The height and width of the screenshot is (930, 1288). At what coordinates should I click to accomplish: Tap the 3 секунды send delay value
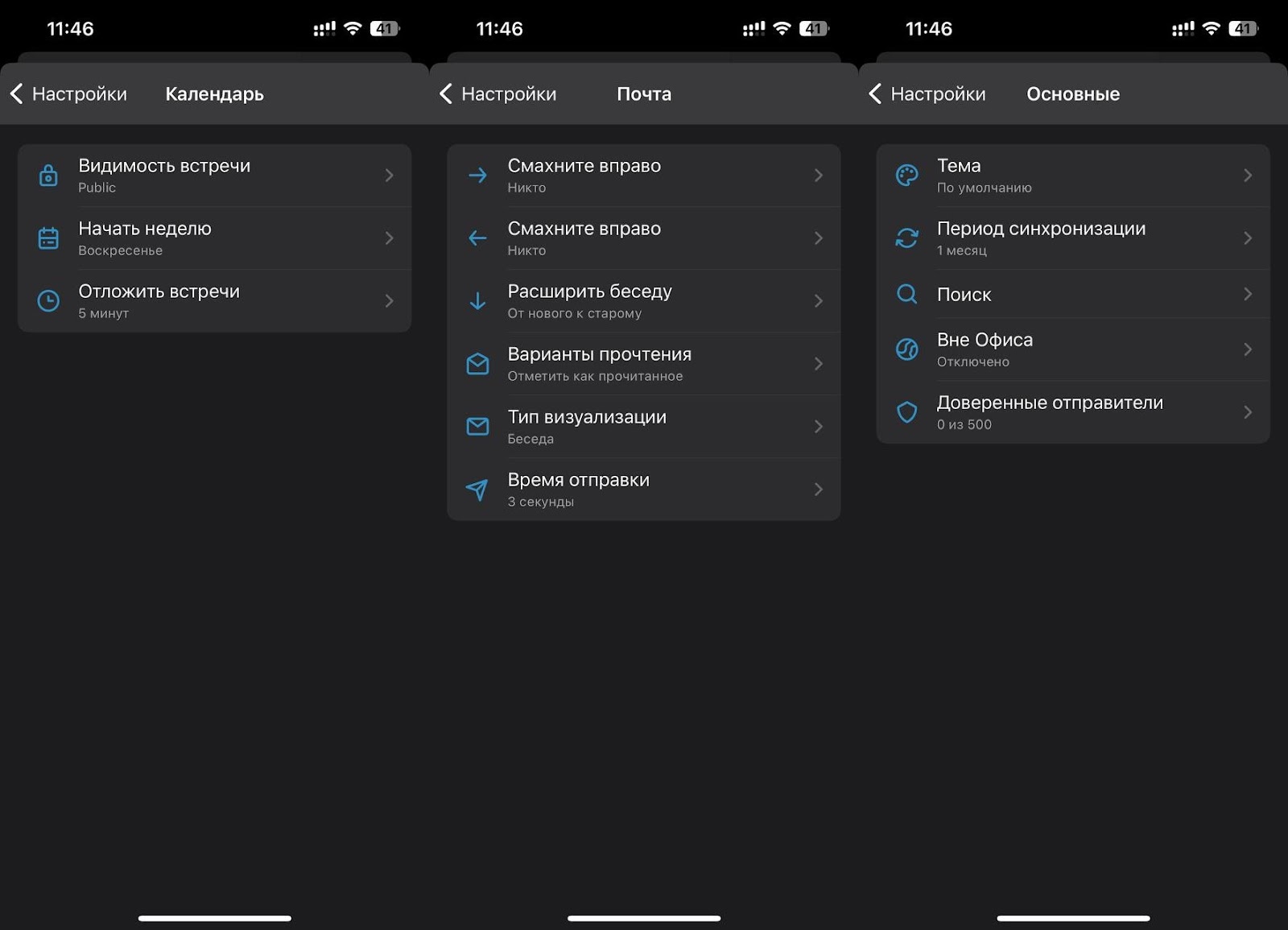(540, 502)
